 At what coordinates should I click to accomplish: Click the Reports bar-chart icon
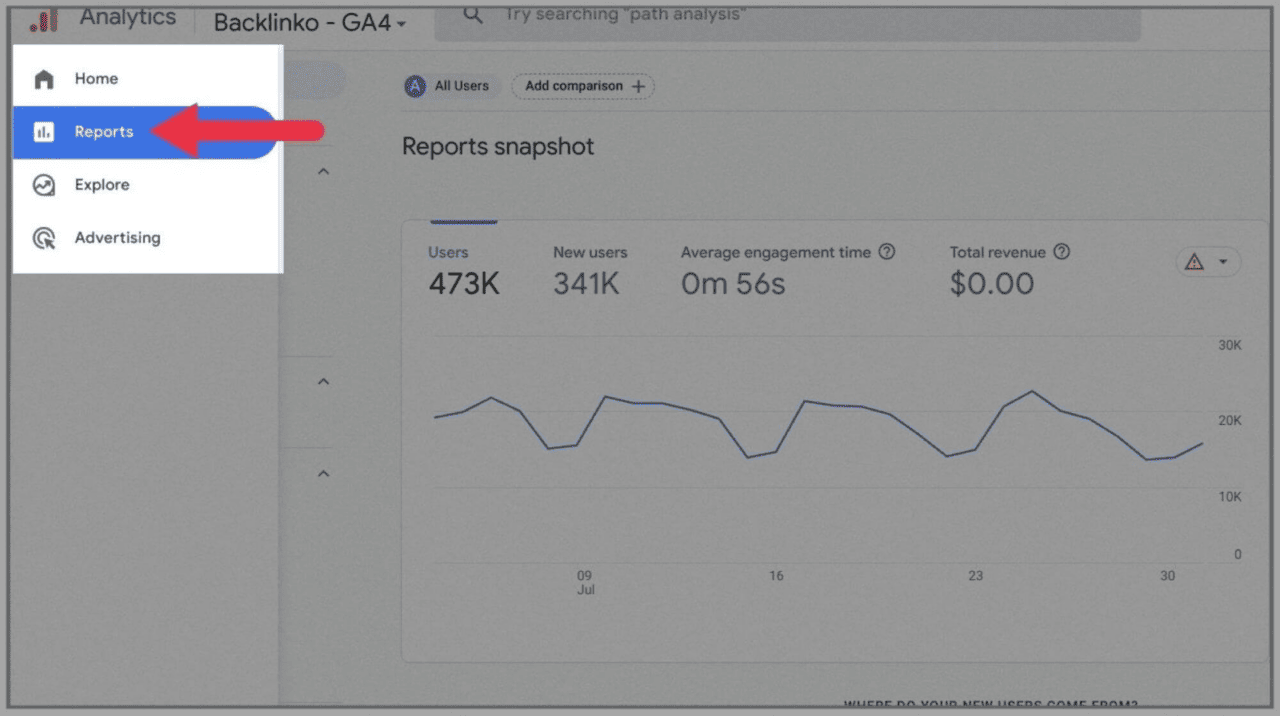click(x=44, y=131)
